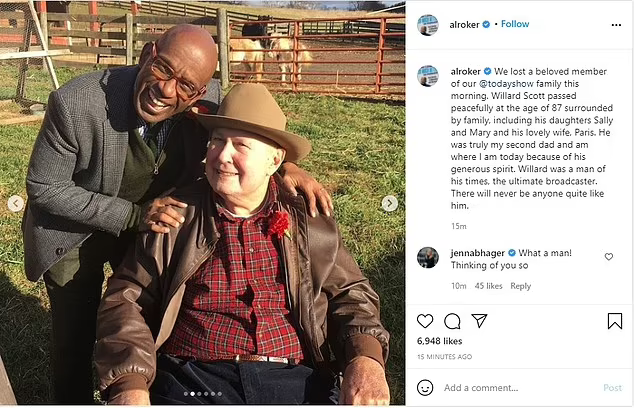Like jennabhager's comment with small heart
This screenshot has width=634, height=408.
coord(609,257)
